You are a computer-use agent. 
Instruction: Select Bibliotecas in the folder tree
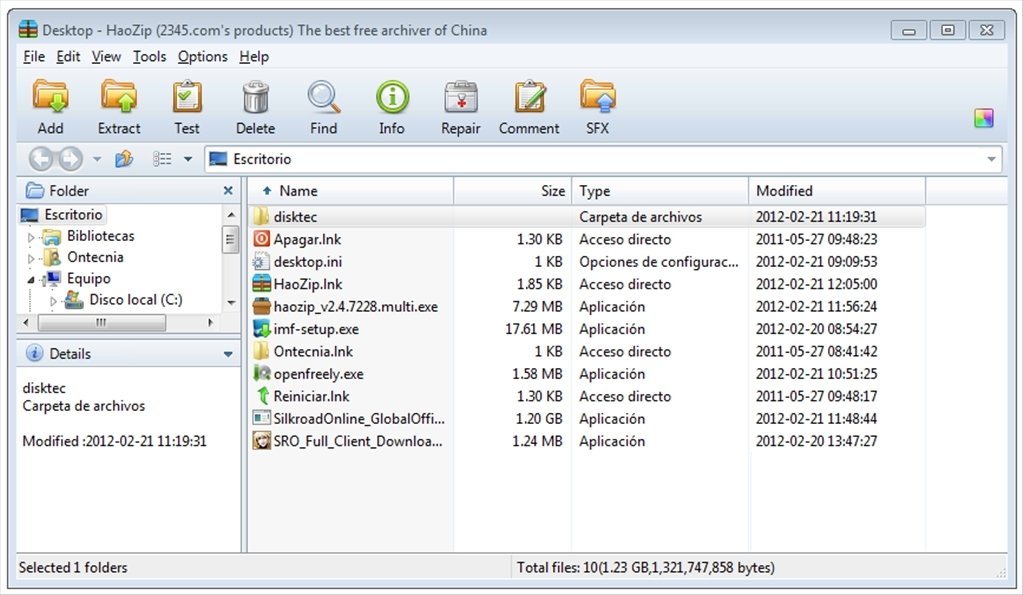[100, 236]
